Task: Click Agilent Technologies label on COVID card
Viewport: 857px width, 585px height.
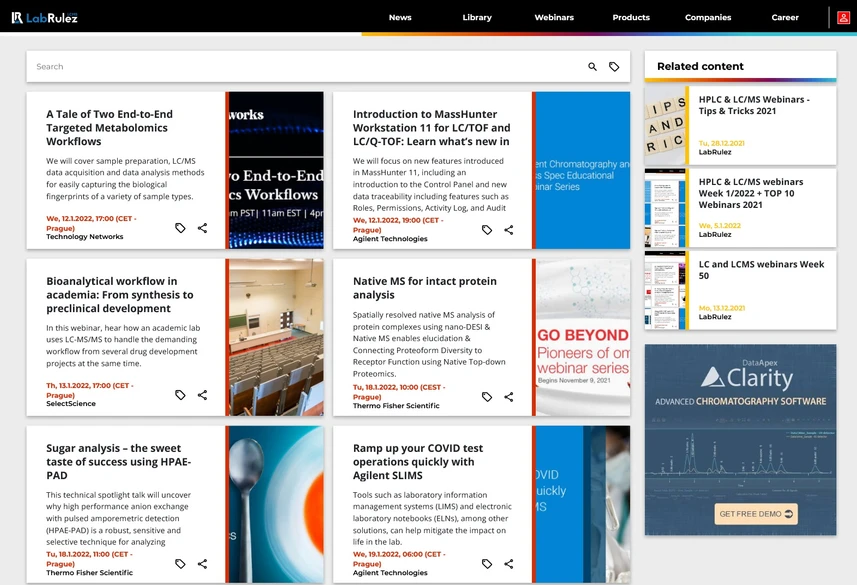Action: [390, 572]
